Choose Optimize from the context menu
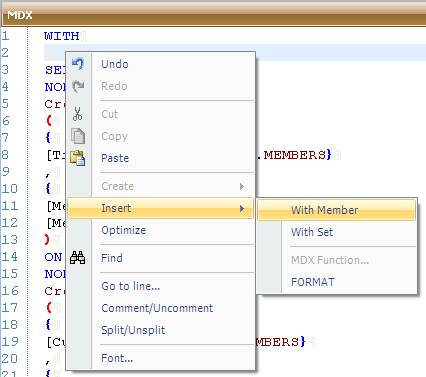The image size is (426, 377). [161, 230]
